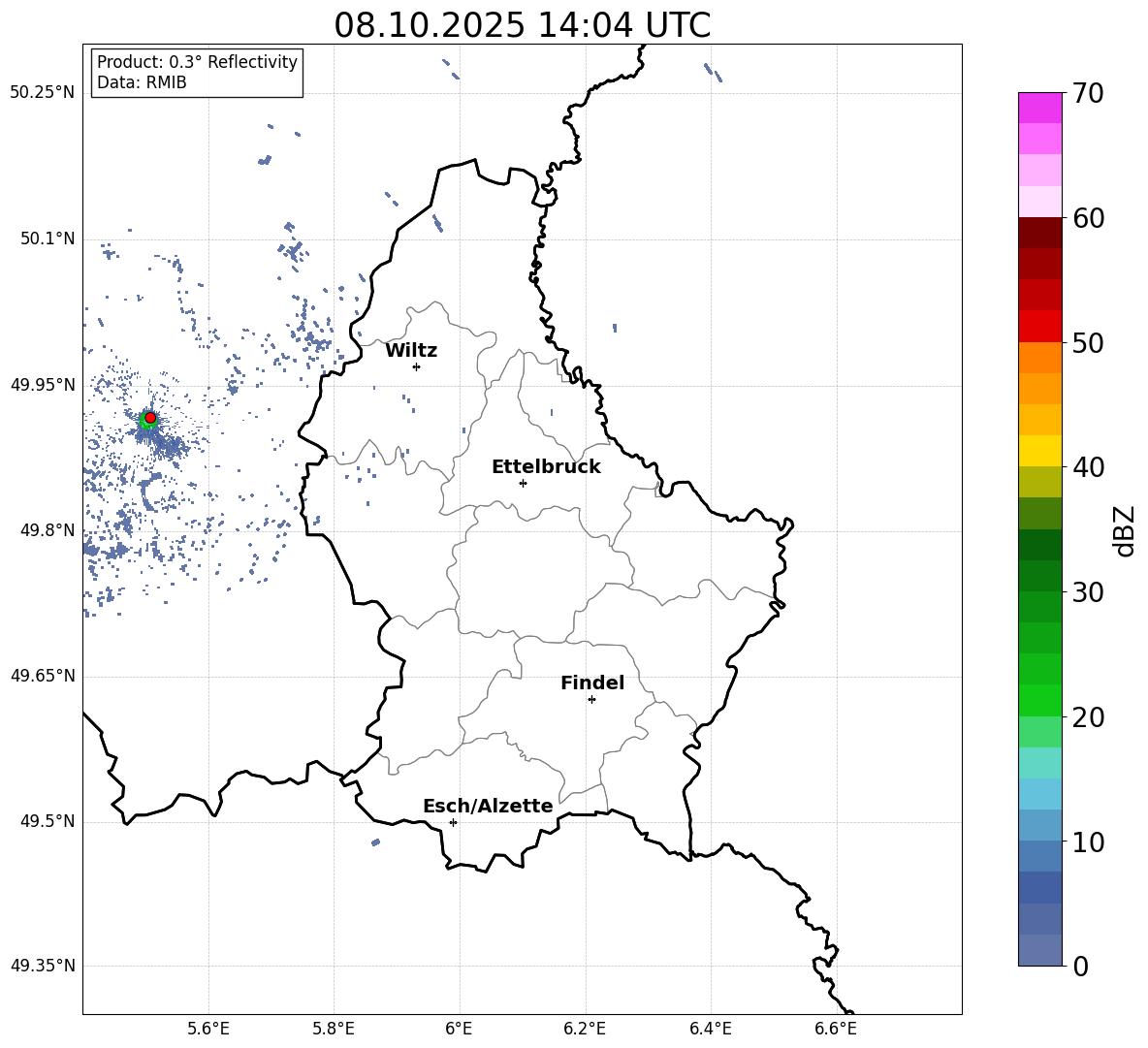This screenshot has width=1148, height=1048.
Task: Click the colorbar tick label 60
Action: 1089,218
